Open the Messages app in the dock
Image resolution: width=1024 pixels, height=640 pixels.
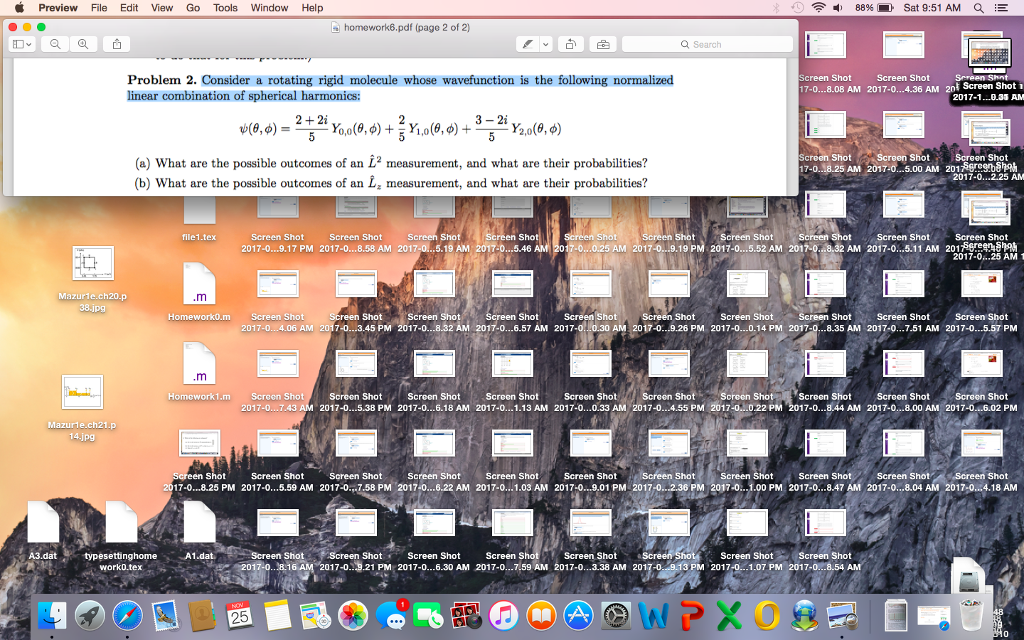tap(391, 617)
